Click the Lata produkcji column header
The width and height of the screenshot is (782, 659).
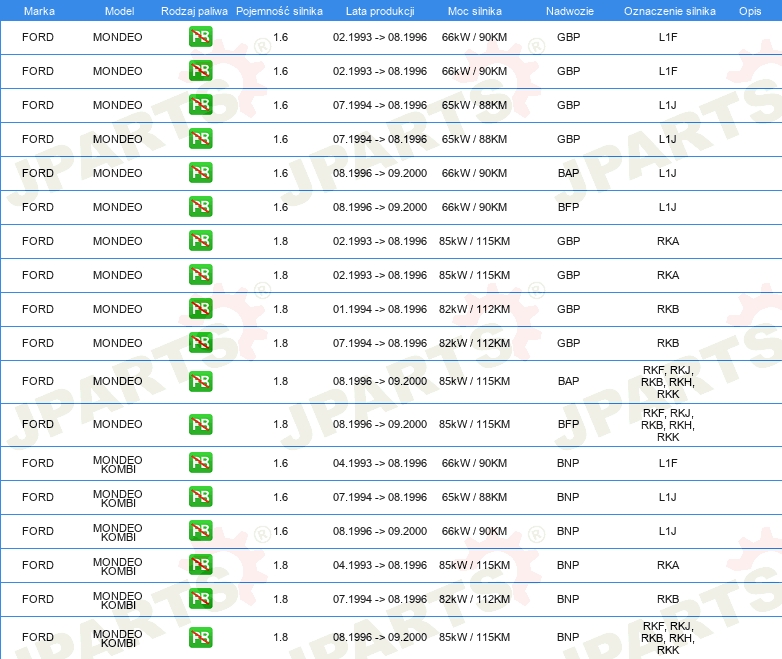(x=380, y=11)
